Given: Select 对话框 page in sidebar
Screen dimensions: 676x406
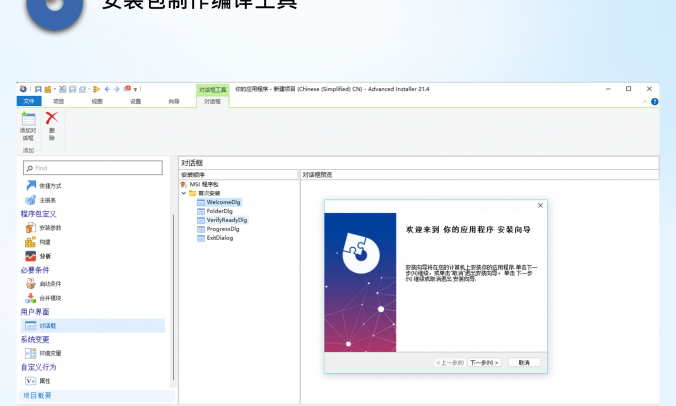Looking at the screenshot, I should pyautogui.click(x=93, y=325).
